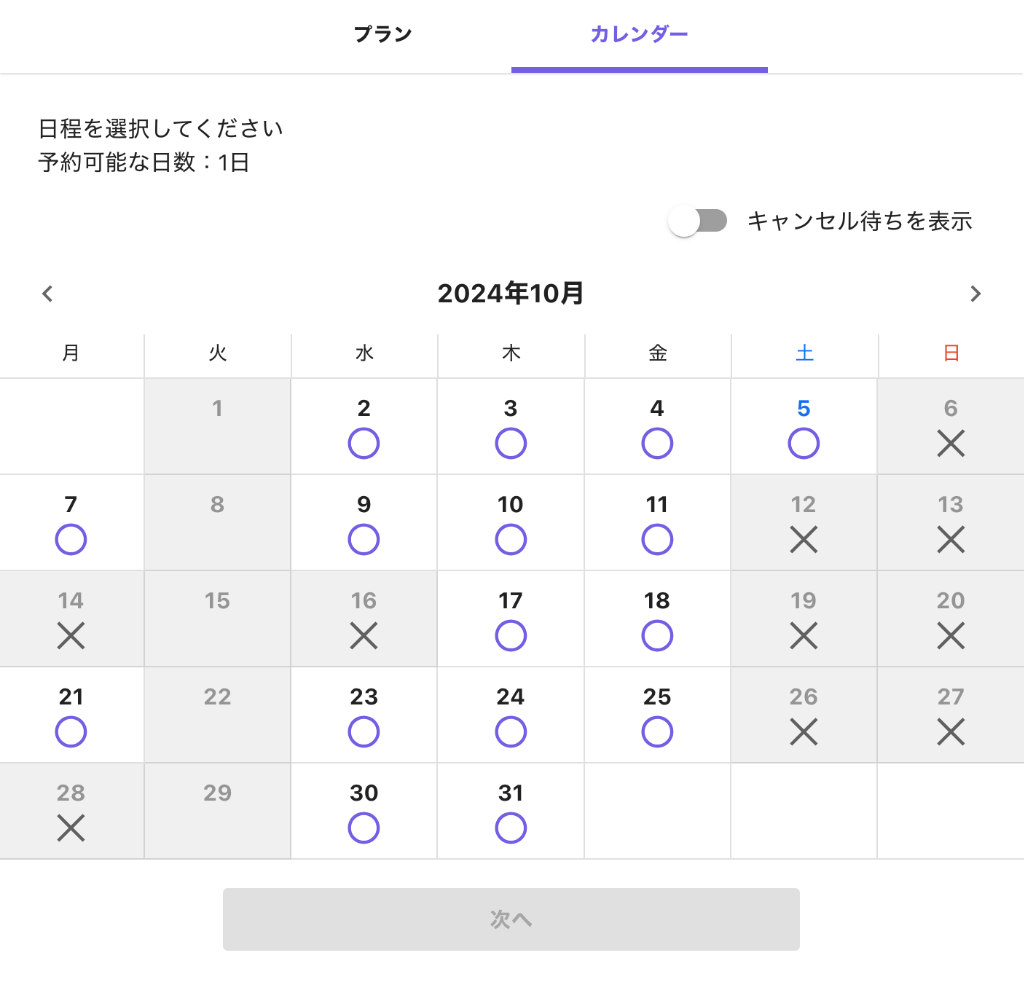Open the カレンダー tab
This screenshot has width=1024, height=1007.
point(639,35)
